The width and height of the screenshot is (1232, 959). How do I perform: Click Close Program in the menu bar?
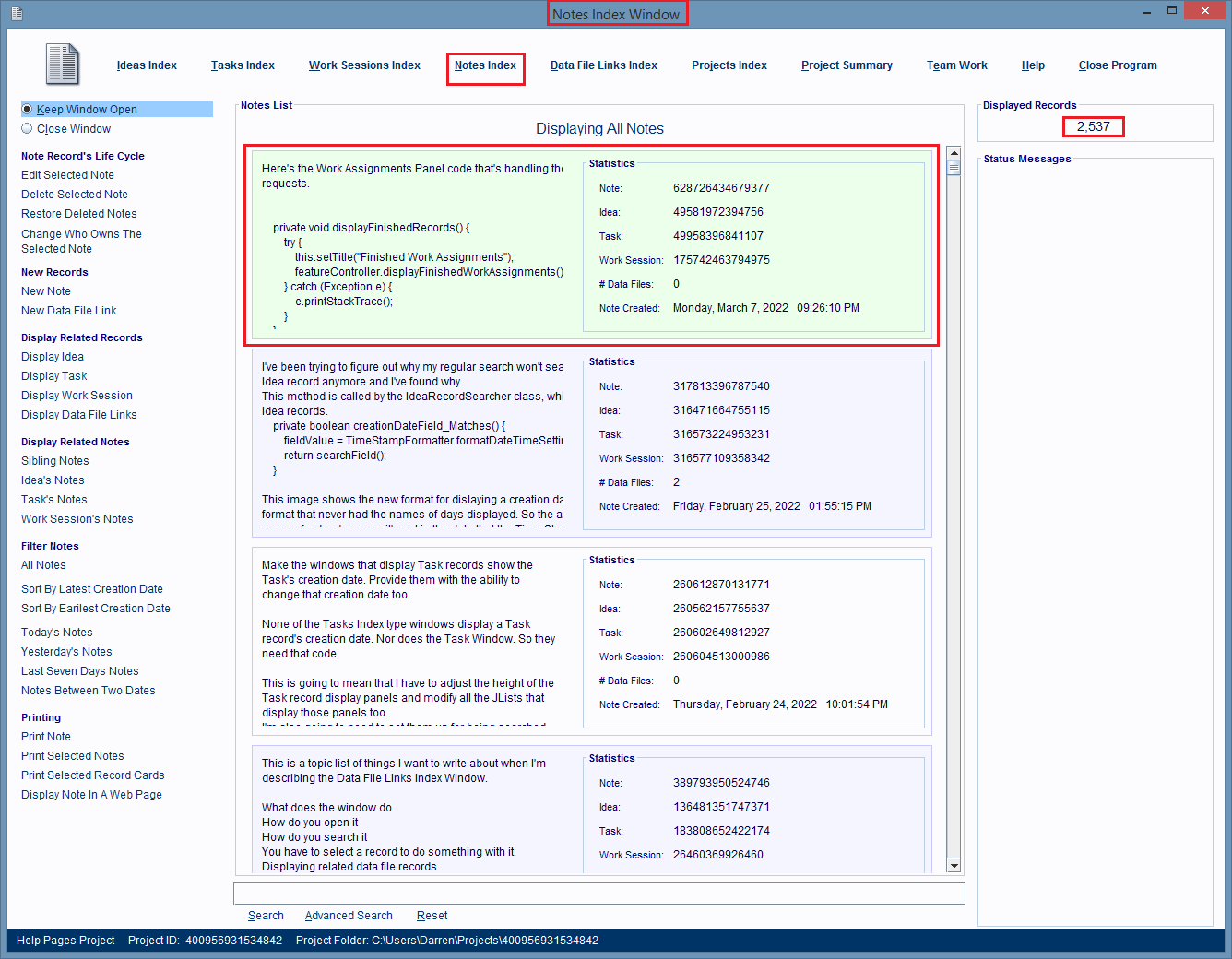1118,65
